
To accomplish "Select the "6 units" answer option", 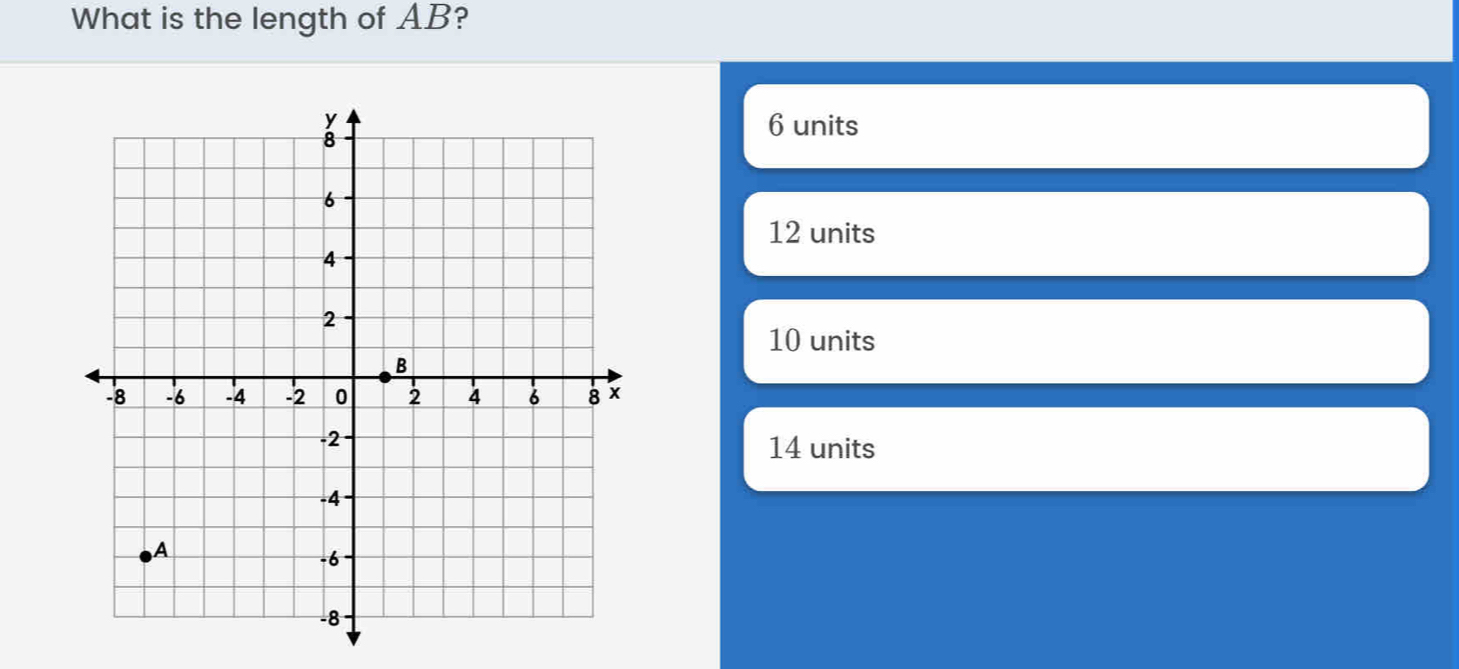I will (x=1085, y=127).
